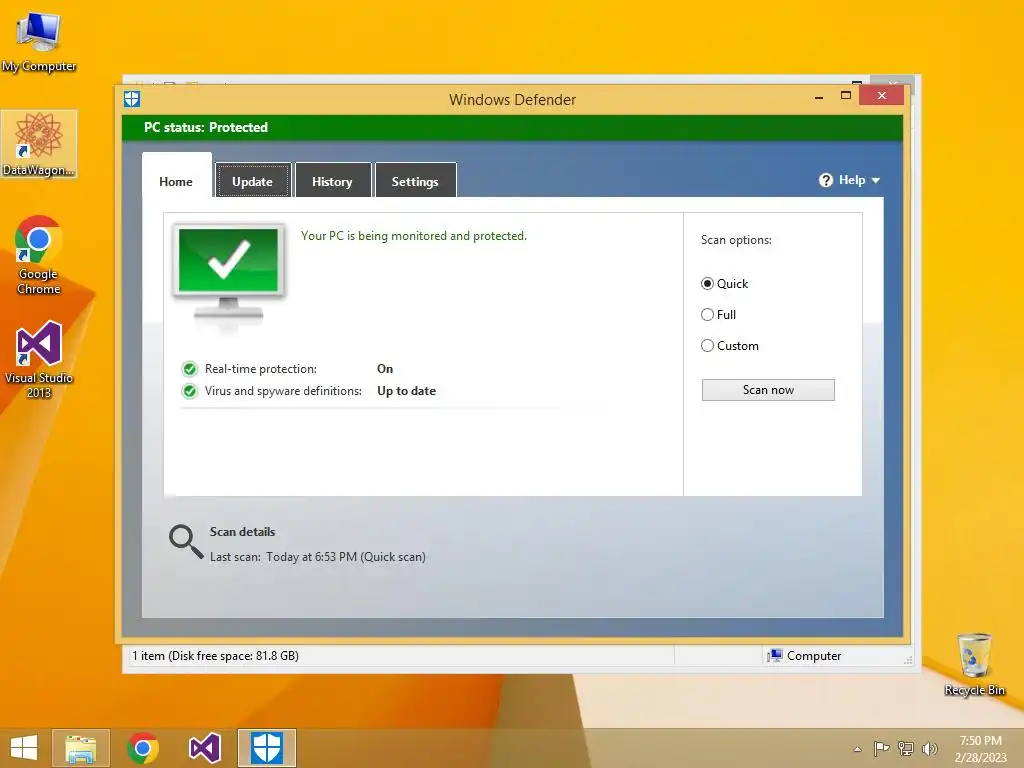
Task: Click the Virus and spyware definitions check icon
Action: tap(189, 391)
